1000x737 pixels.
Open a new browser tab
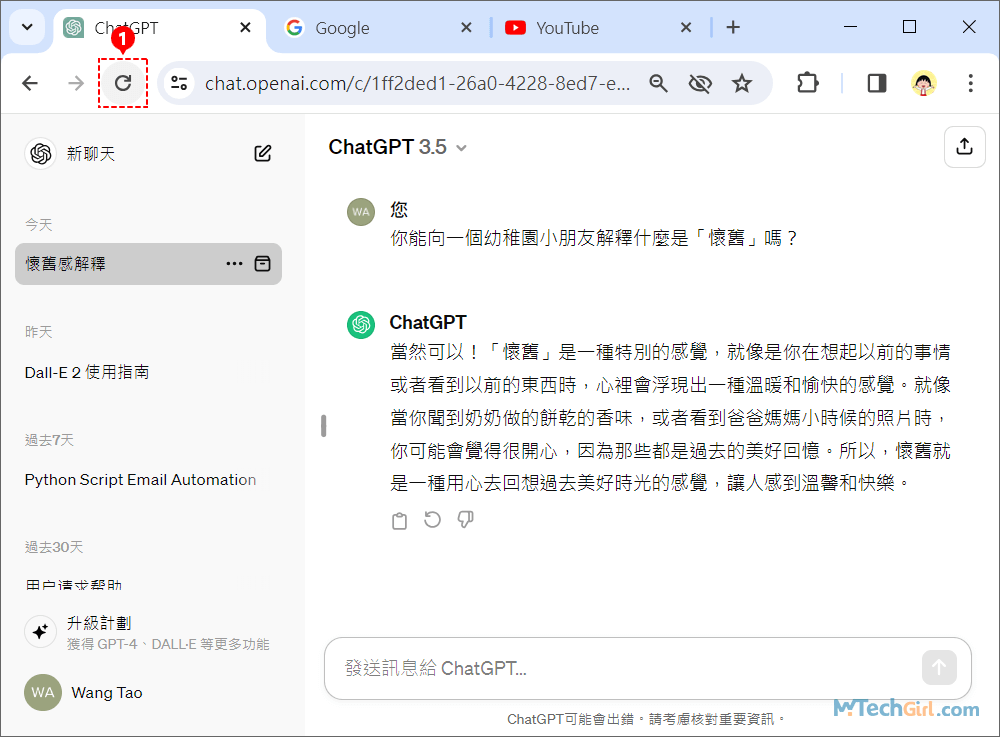click(x=733, y=27)
